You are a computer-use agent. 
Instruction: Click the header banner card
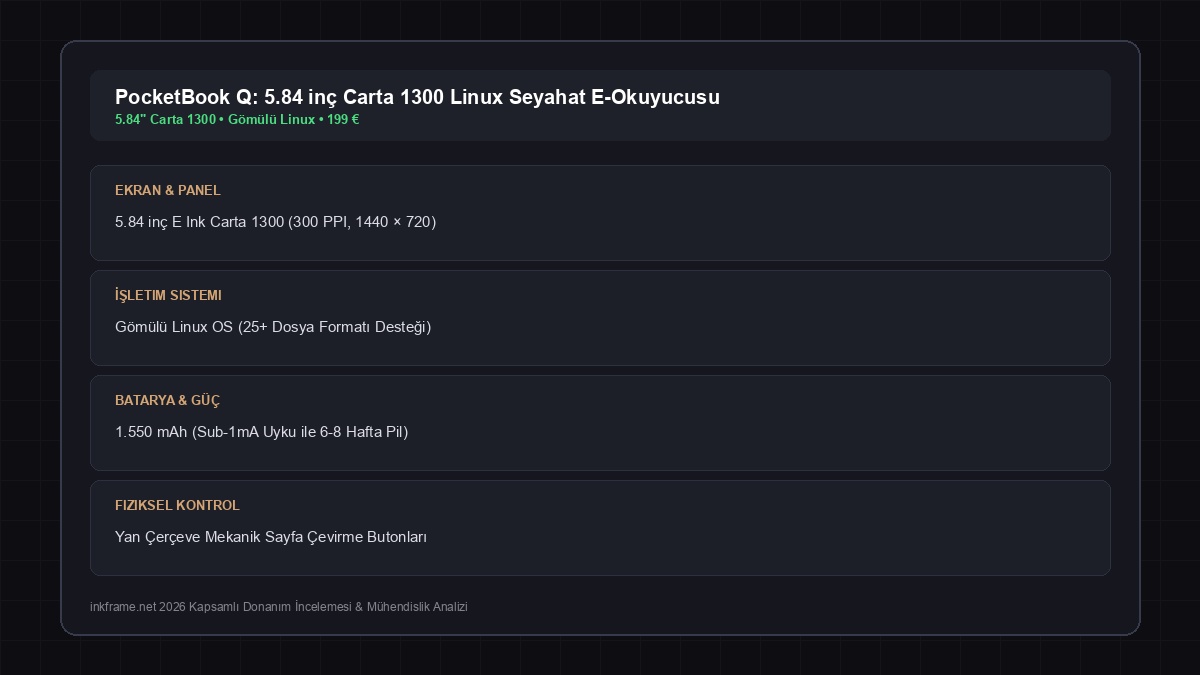(600, 105)
